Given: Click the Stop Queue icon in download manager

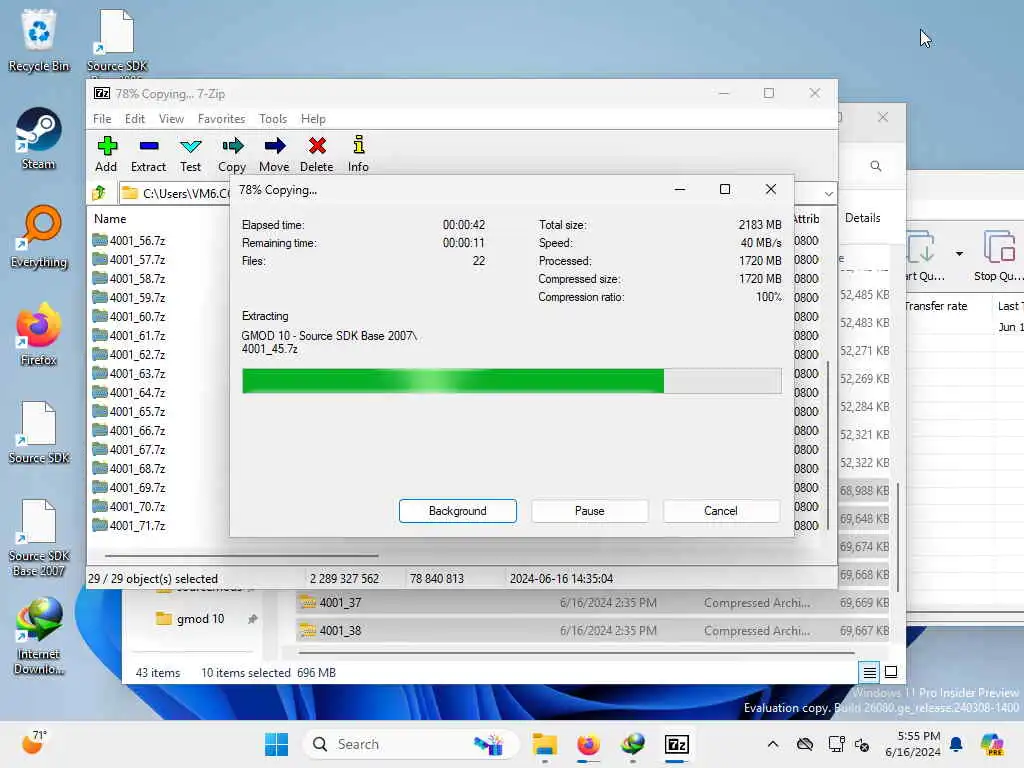Looking at the screenshot, I should pos(999,255).
